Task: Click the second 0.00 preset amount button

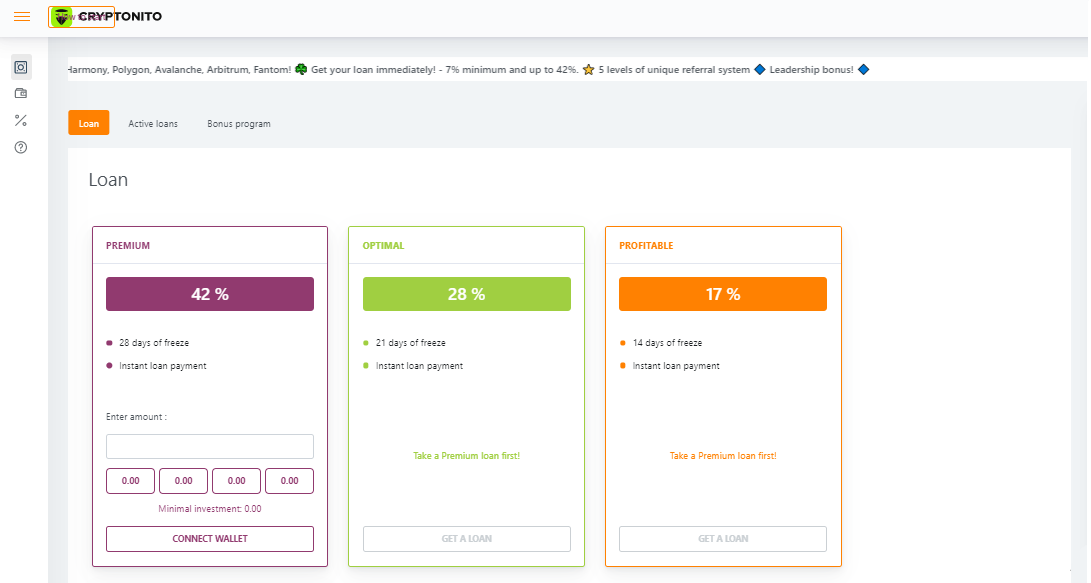Action: tap(183, 481)
